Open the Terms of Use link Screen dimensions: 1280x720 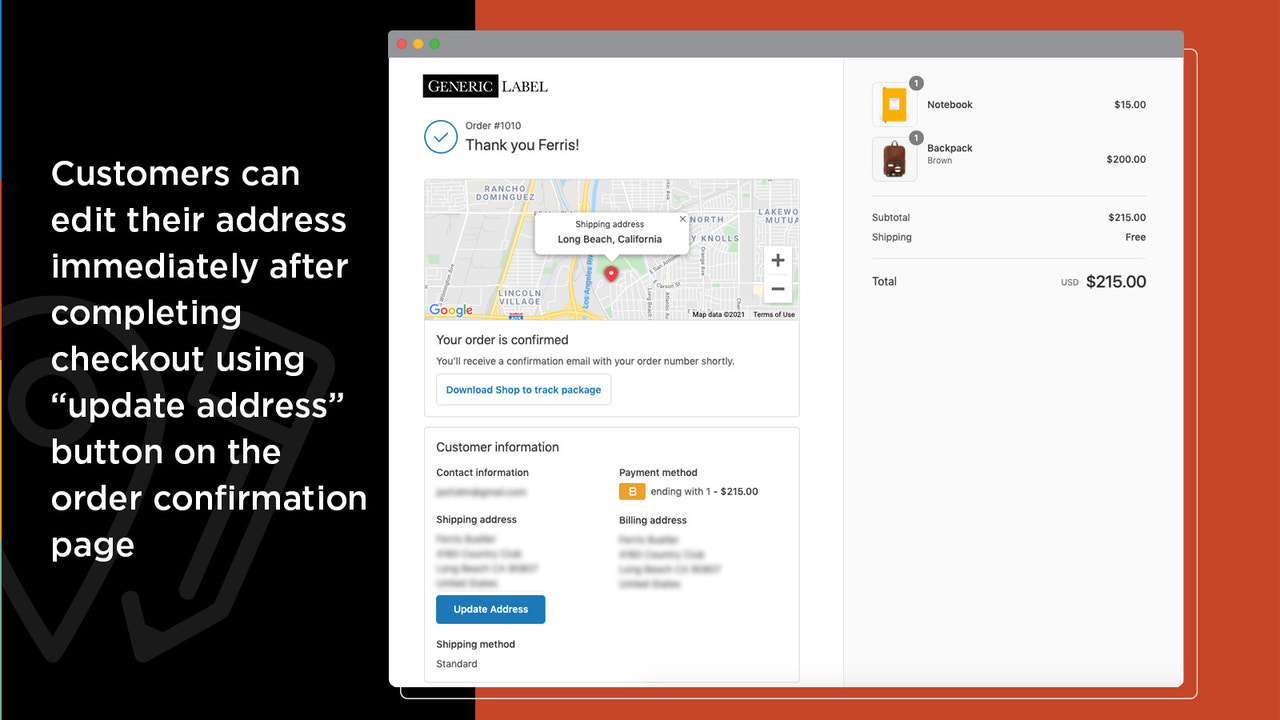tap(773, 313)
